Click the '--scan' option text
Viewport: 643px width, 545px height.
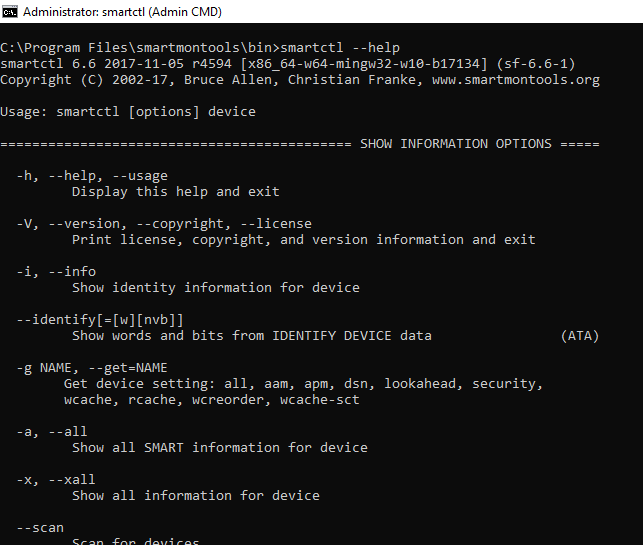coord(40,528)
